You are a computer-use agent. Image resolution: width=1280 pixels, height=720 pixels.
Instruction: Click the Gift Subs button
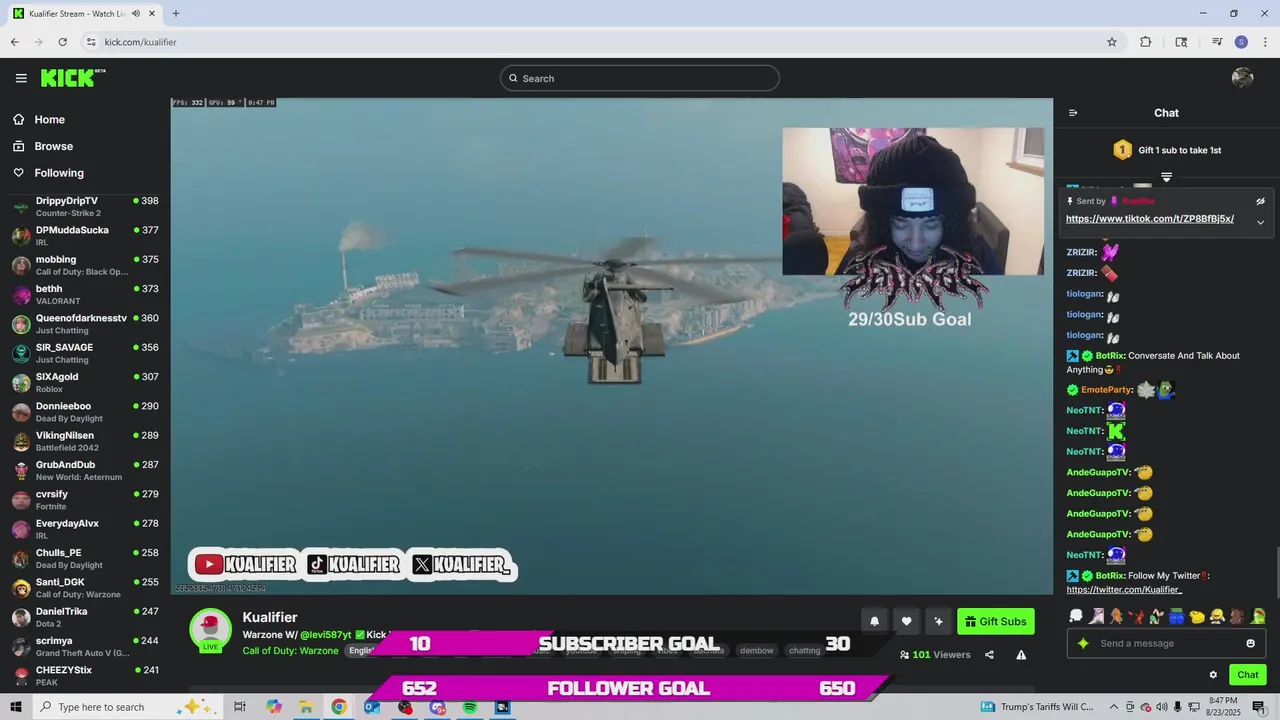[x=996, y=622]
